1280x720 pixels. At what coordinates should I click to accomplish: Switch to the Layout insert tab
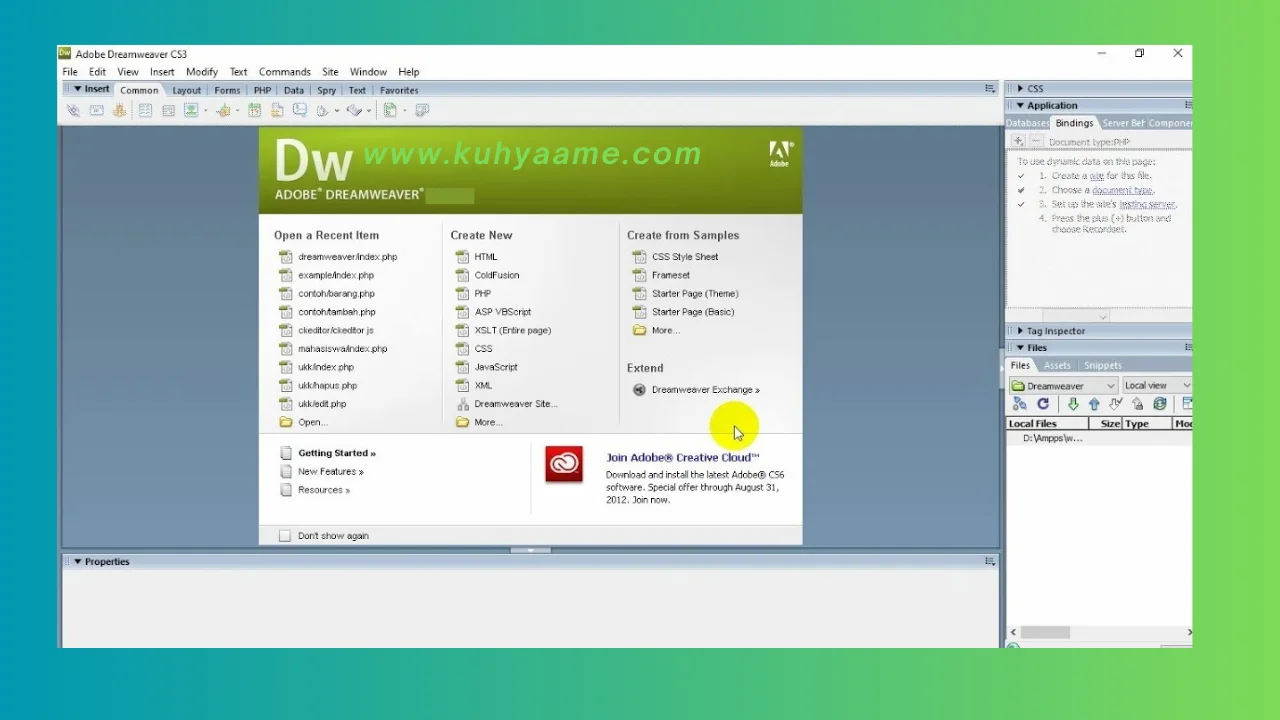click(x=187, y=90)
